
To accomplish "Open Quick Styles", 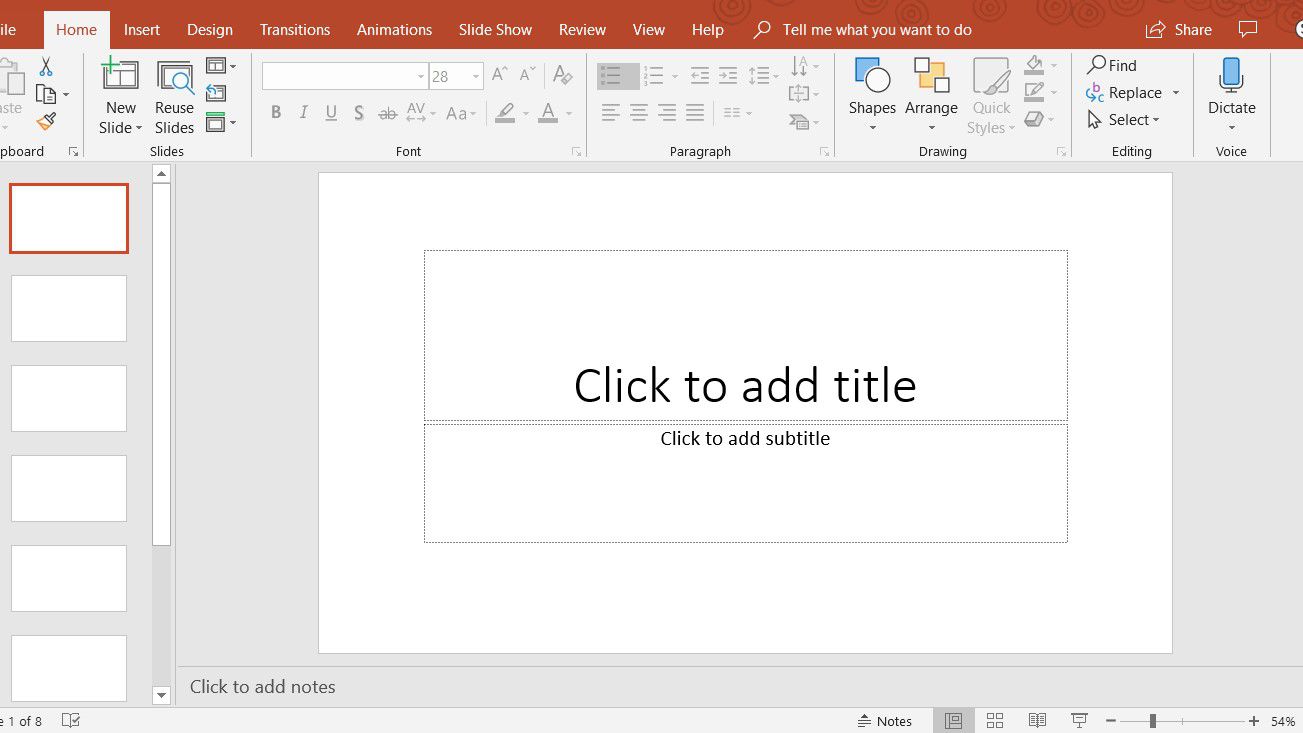I will click(x=992, y=97).
